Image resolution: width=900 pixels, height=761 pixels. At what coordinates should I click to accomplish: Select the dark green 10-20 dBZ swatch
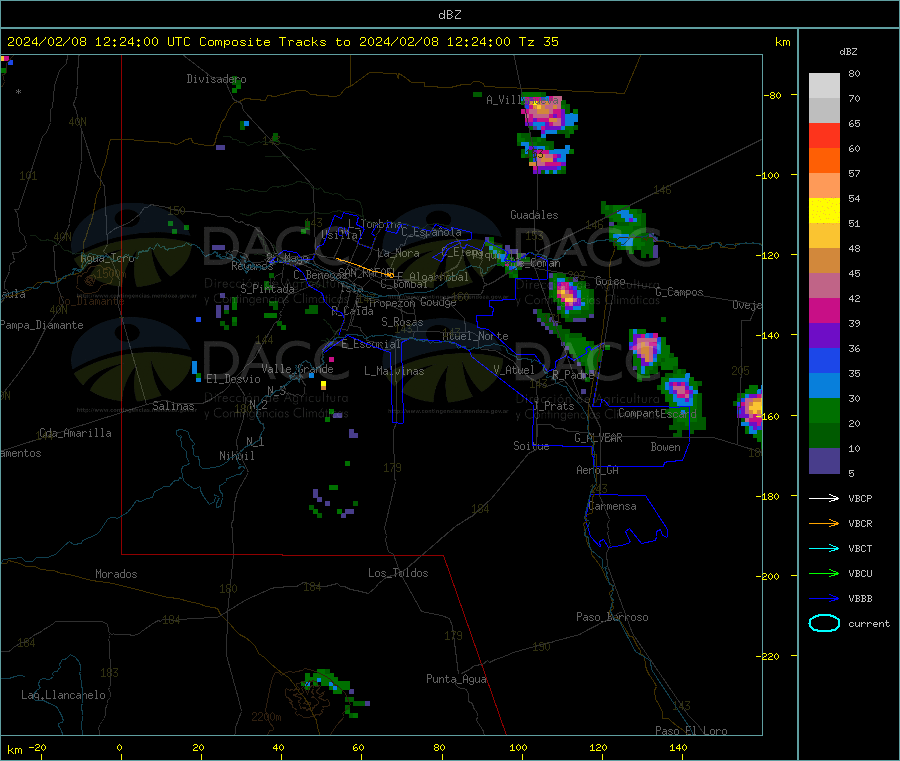click(824, 436)
